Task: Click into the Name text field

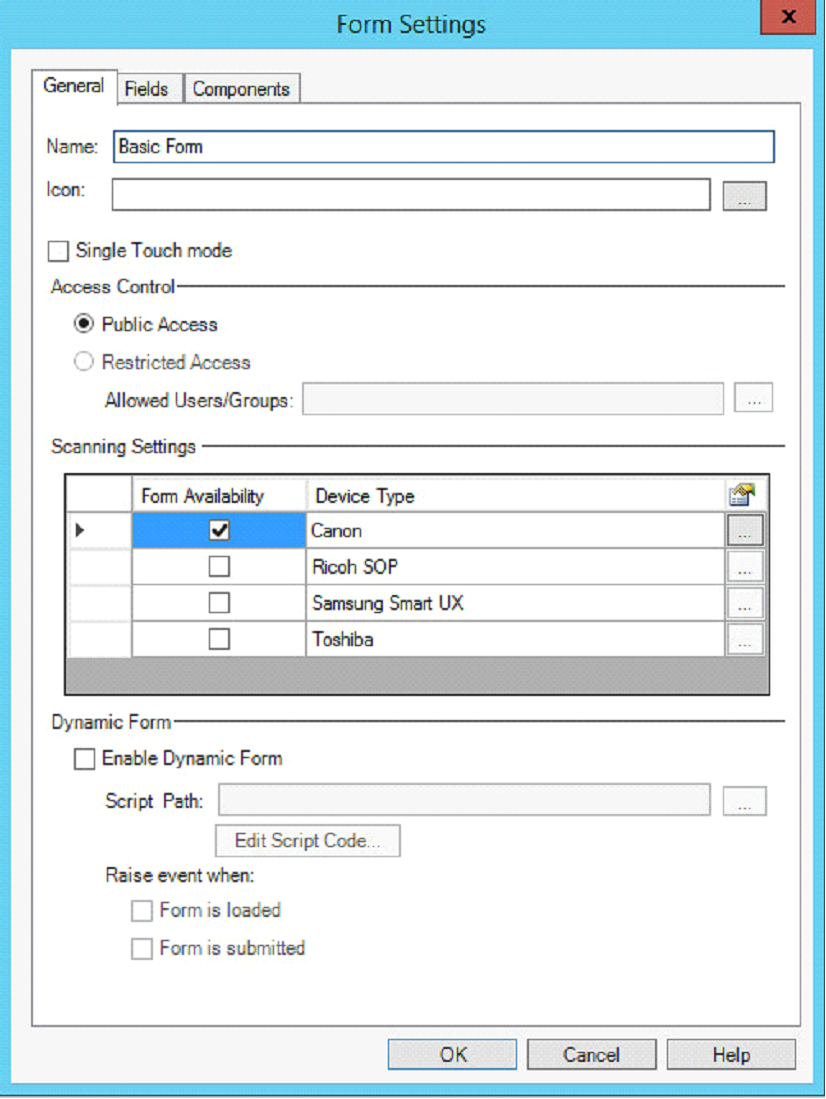Action: coord(443,147)
